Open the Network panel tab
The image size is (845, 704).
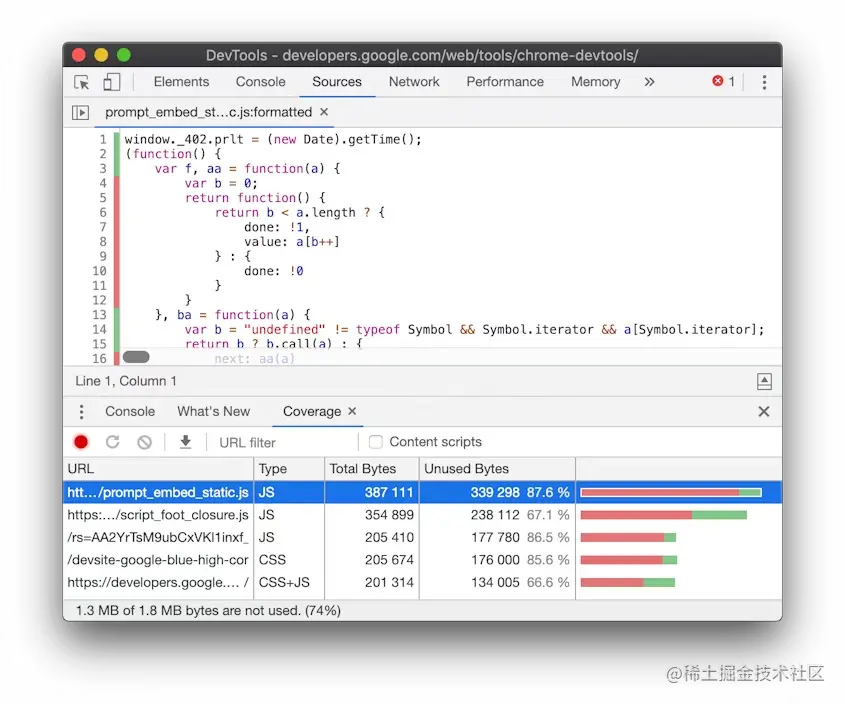414,82
